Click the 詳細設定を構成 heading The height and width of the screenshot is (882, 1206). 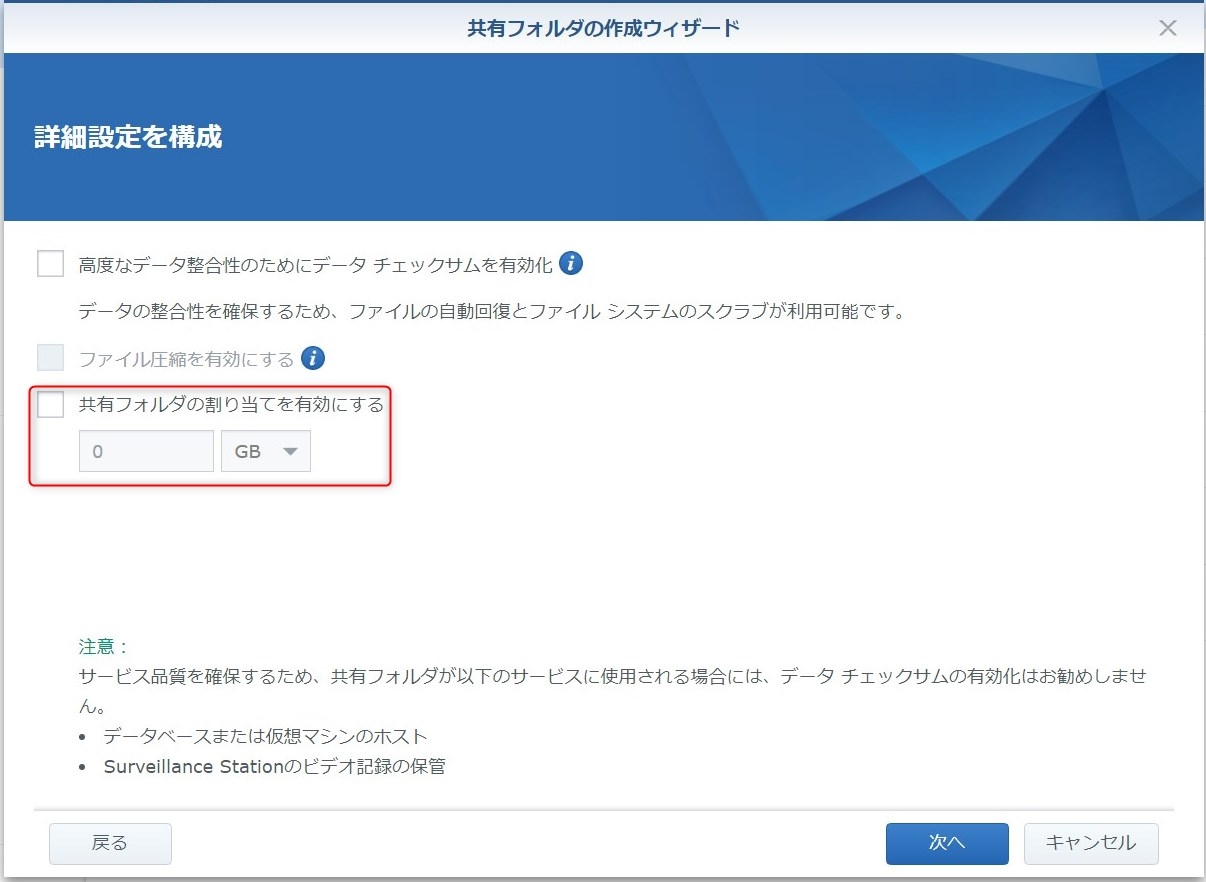(128, 137)
